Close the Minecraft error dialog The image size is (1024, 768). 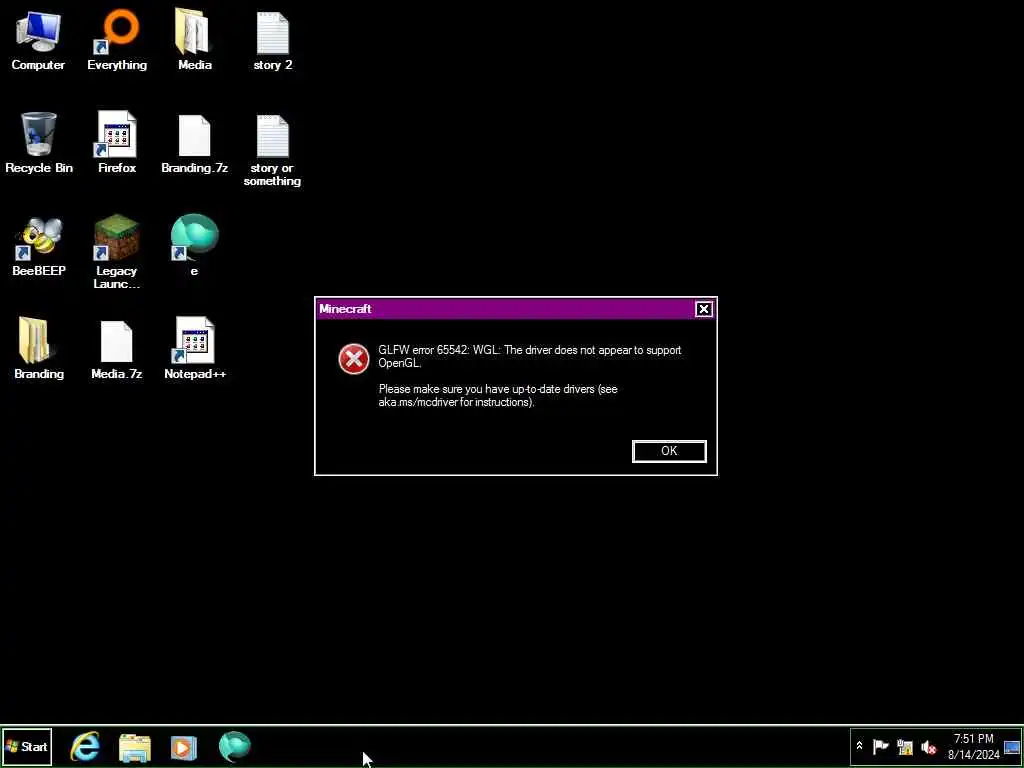click(x=703, y=309)
